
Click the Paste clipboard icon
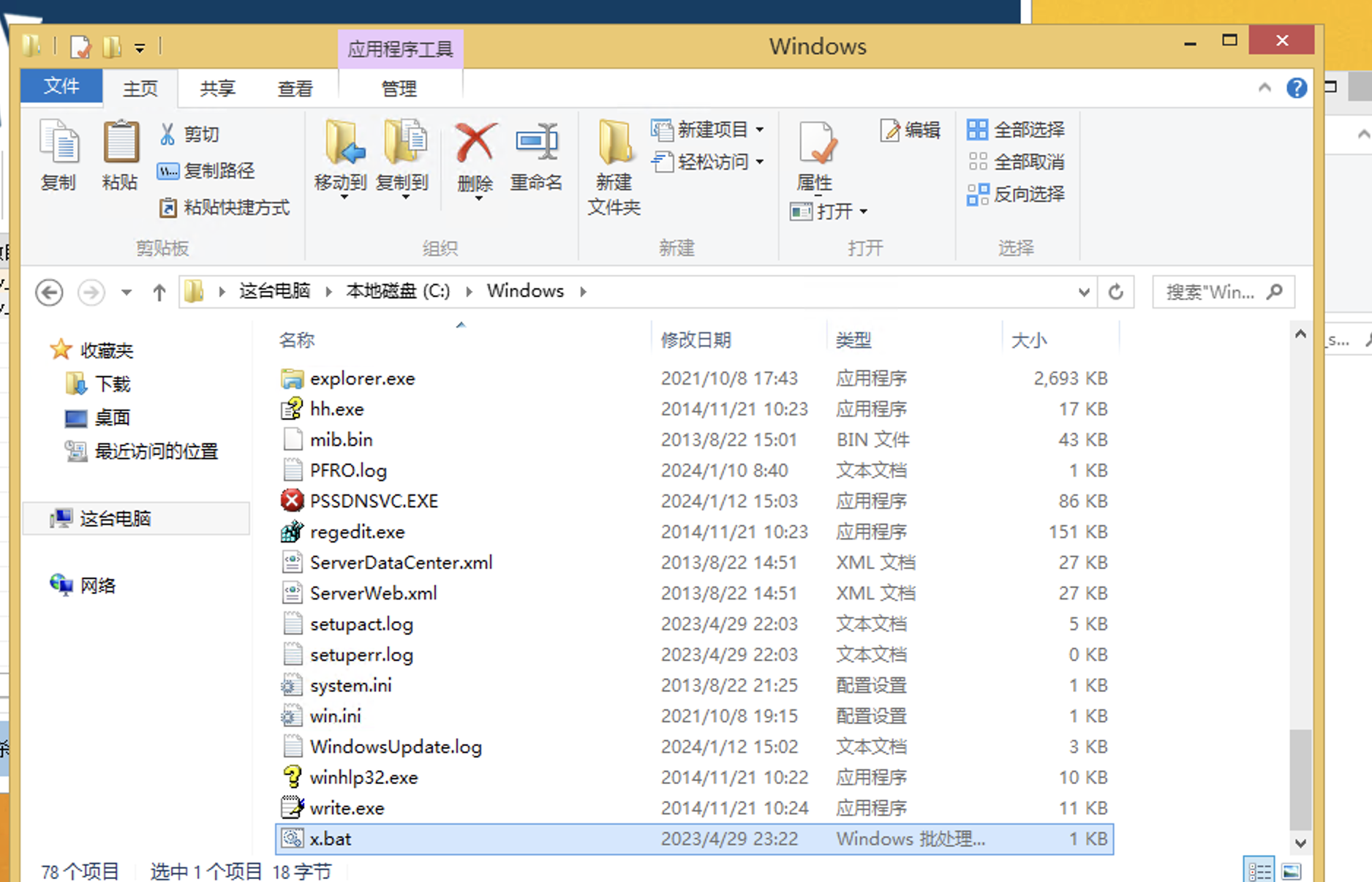[x=121, y=143]
